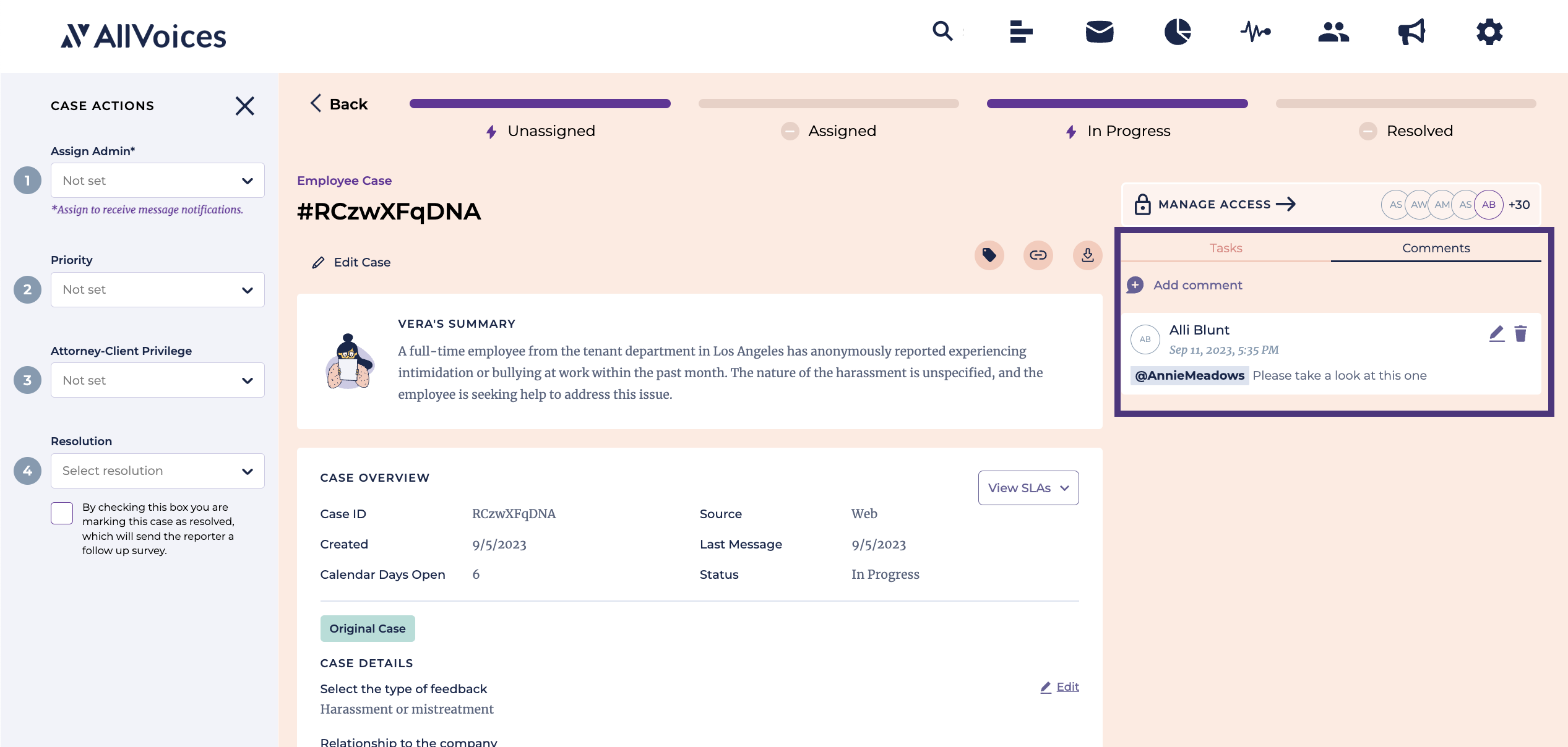The image size is (1568, 747).
Task: Click the case ID value RCzwXFqDNA
Action: tap(514, 514)
